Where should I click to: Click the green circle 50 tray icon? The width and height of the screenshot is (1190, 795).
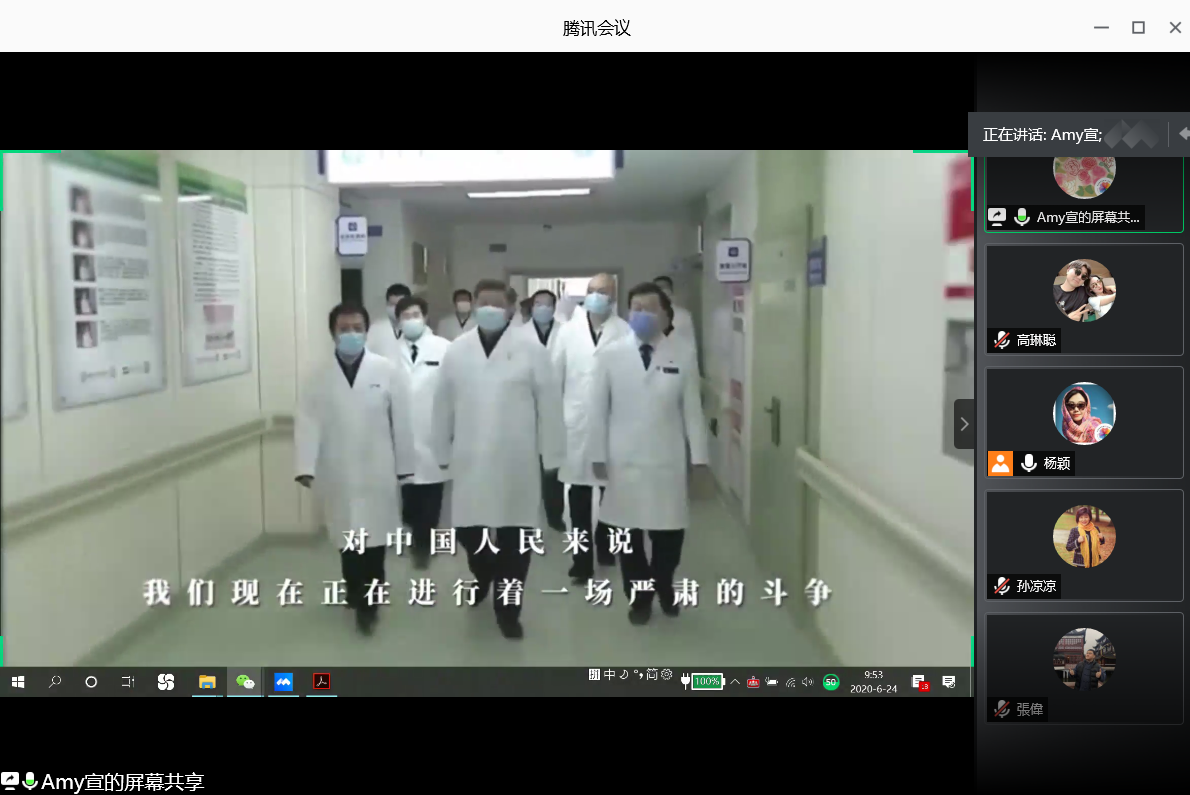click(x=831, y=682)
